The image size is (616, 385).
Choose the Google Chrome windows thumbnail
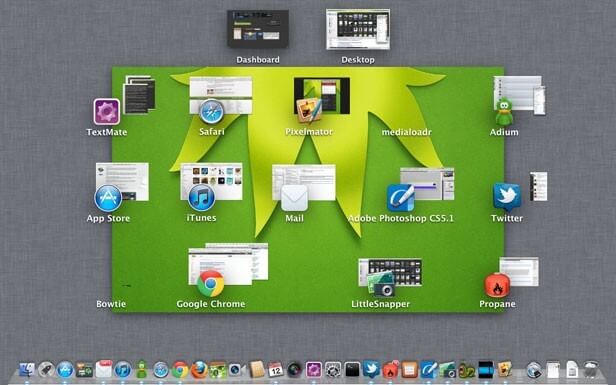point(228,263)
